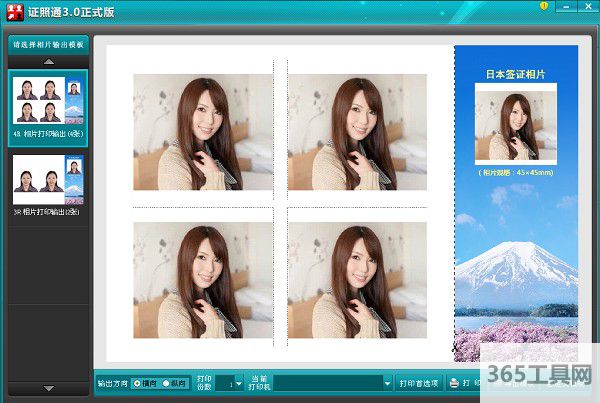This screenshot has width=600, height=403.
Task: Open the 打印份数 copies dropdown
Action: coord(238,383)
